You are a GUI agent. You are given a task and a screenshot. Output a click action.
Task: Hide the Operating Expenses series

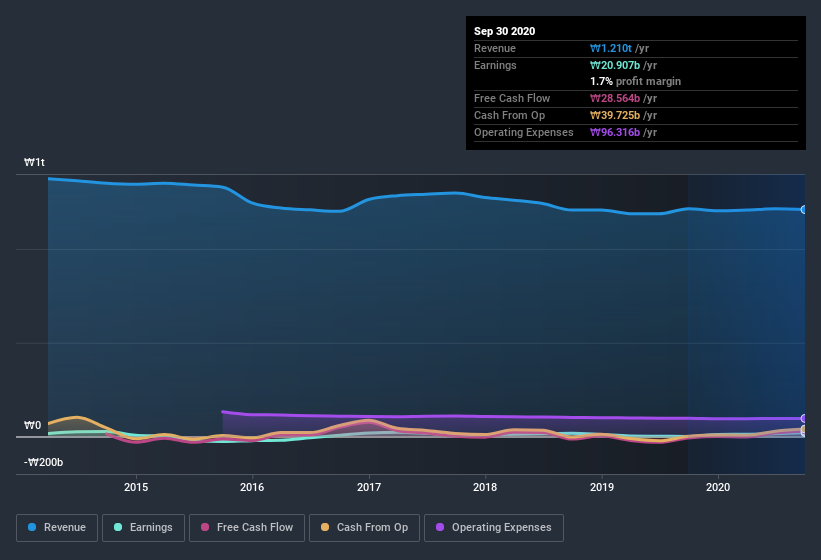point(494,528)
